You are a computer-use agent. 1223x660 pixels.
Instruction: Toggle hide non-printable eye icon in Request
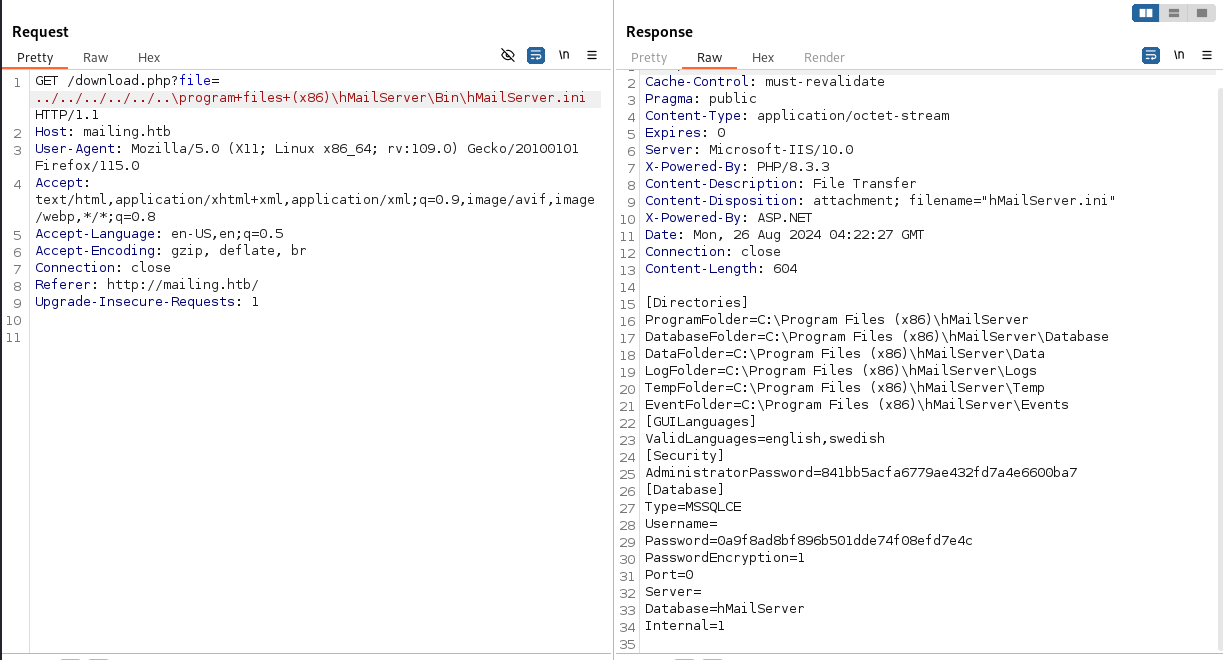[508, 55]
